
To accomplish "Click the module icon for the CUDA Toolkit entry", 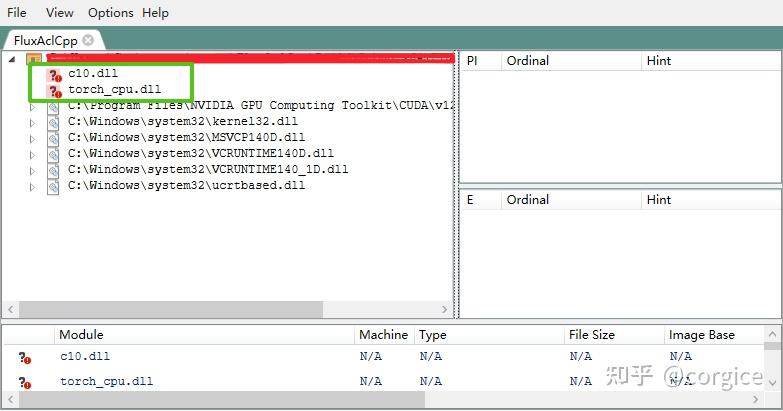I will click(53, 107).
